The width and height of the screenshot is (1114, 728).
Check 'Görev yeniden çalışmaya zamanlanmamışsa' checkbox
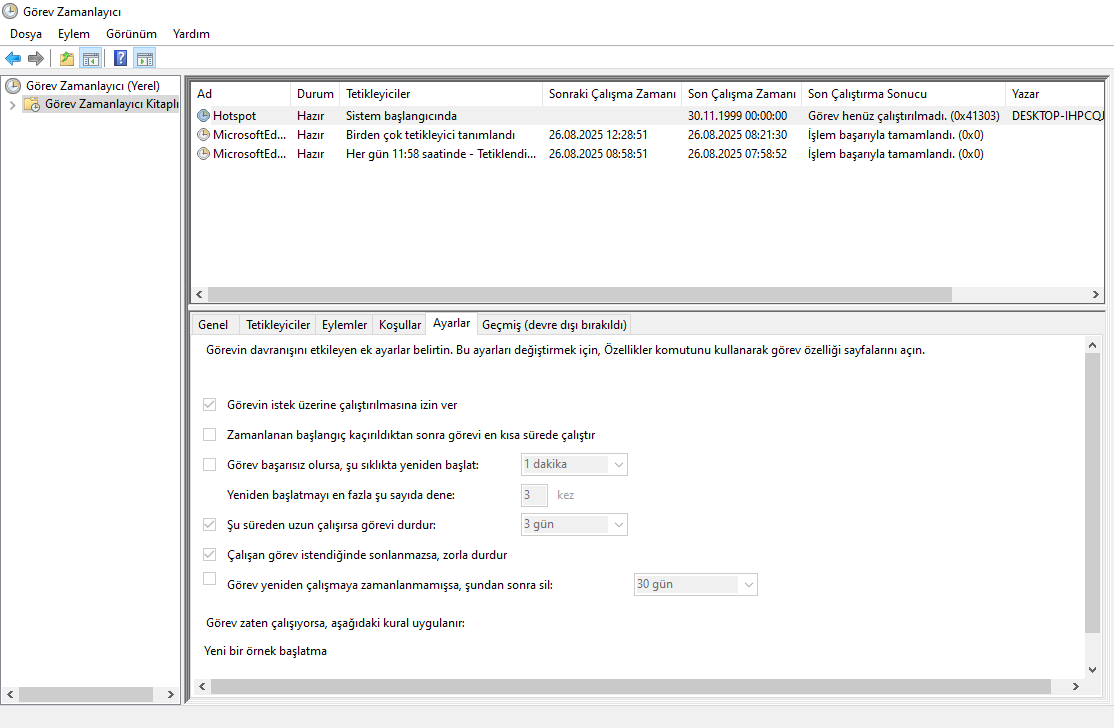[x=210, y=579]
